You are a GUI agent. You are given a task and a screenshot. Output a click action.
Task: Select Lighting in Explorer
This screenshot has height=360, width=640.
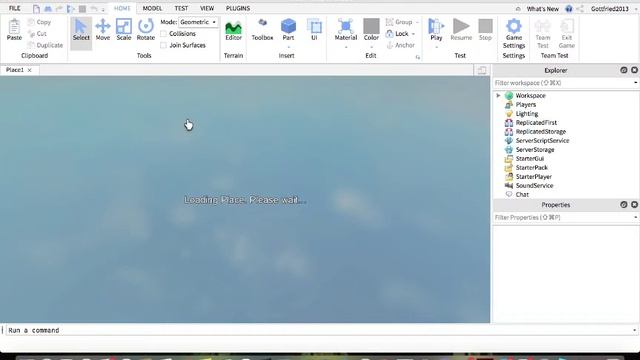527,113
